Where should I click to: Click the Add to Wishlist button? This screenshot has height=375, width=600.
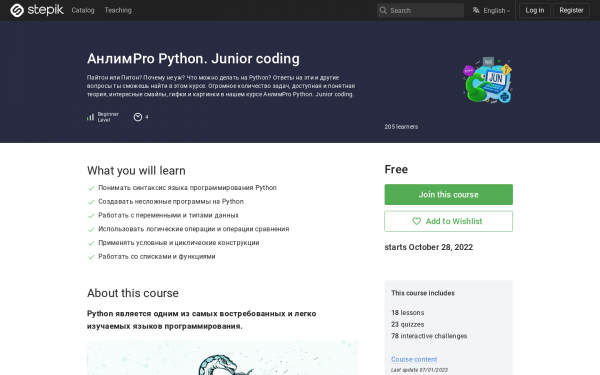pos(448,221)
